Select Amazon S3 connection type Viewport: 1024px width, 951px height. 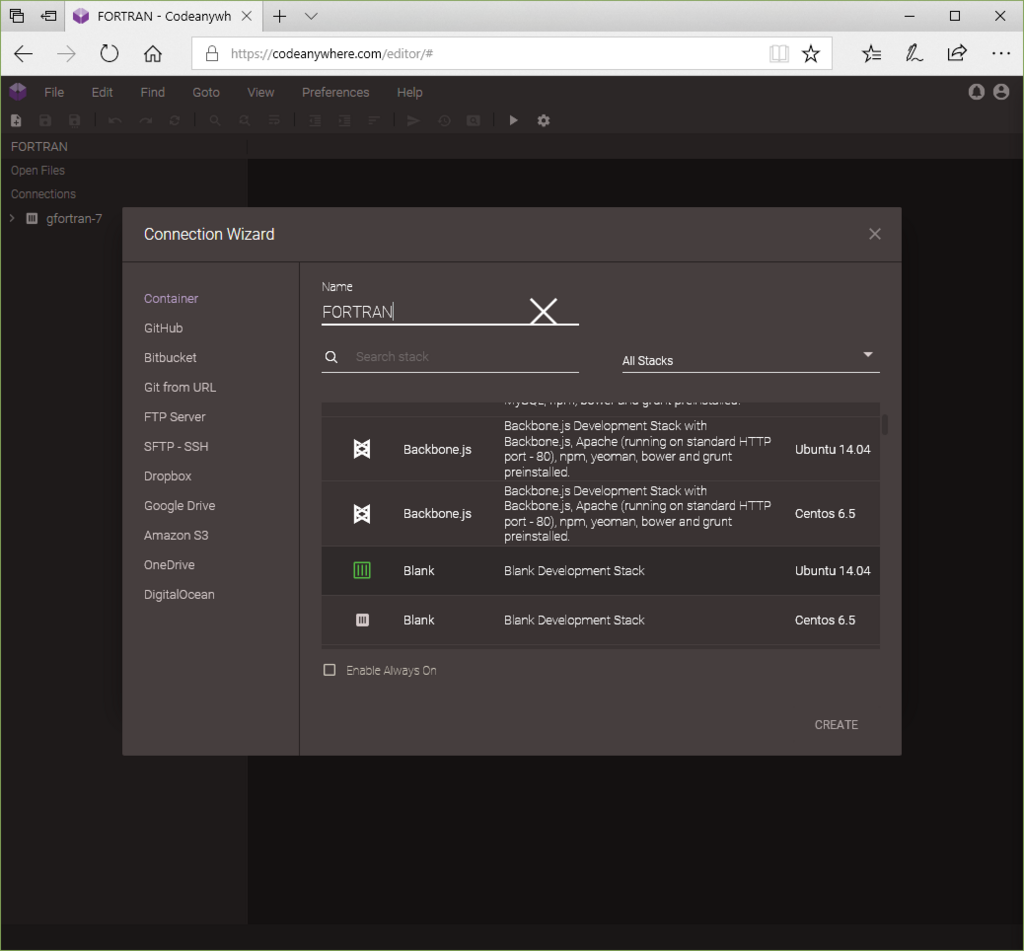pyautogui.click(x=176, y=535)
